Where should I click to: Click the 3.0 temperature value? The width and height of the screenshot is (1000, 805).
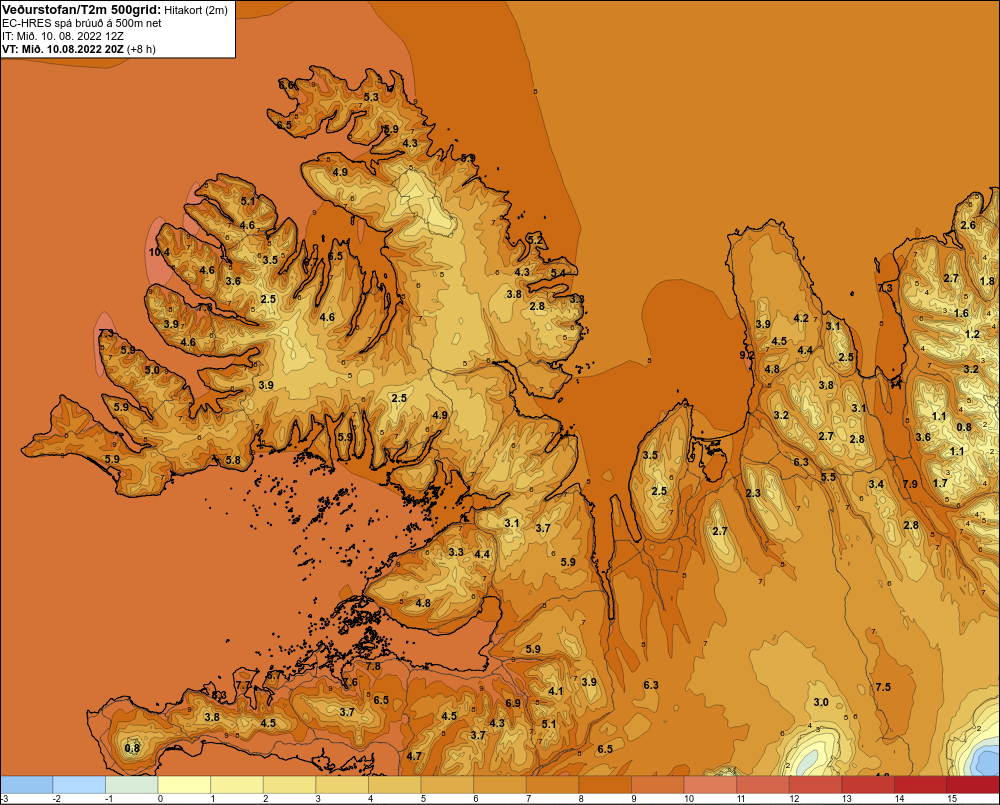pos(821,702)
